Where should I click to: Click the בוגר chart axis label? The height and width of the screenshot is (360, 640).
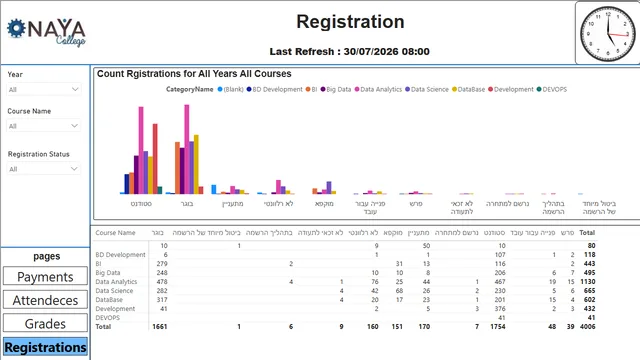(x=187, y=203)
